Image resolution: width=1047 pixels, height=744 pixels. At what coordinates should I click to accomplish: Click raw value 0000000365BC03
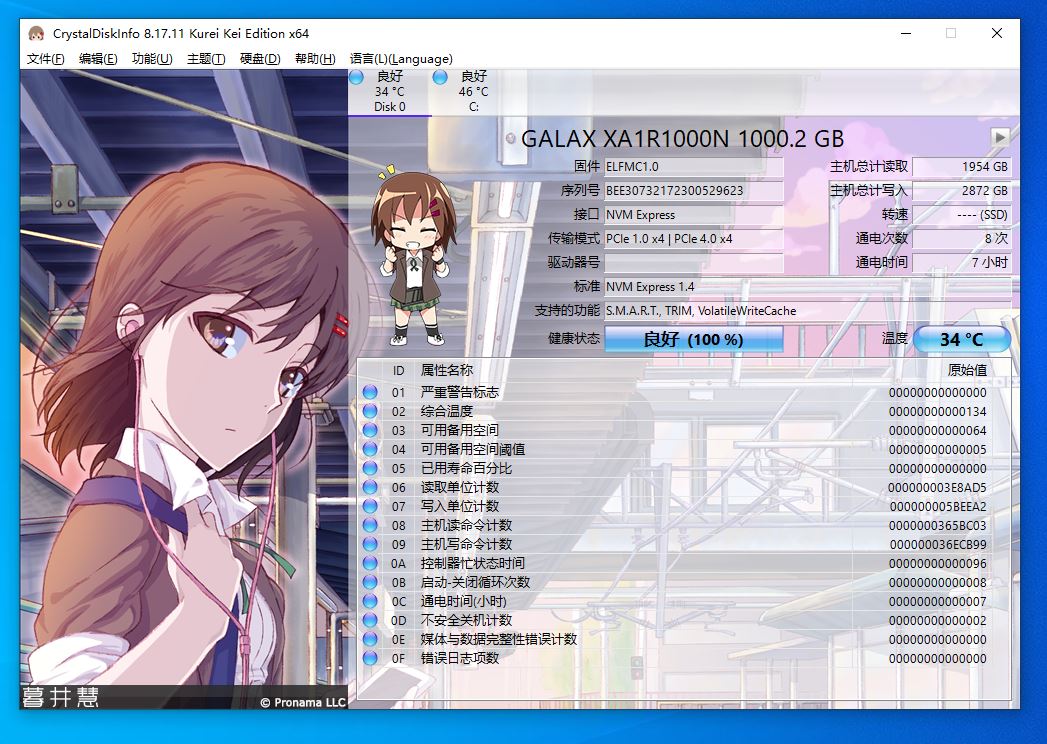[937, 526]
